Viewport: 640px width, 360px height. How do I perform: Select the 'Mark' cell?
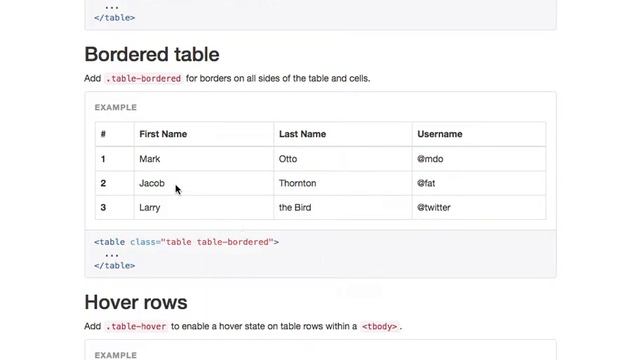click(x=204, y=159)
